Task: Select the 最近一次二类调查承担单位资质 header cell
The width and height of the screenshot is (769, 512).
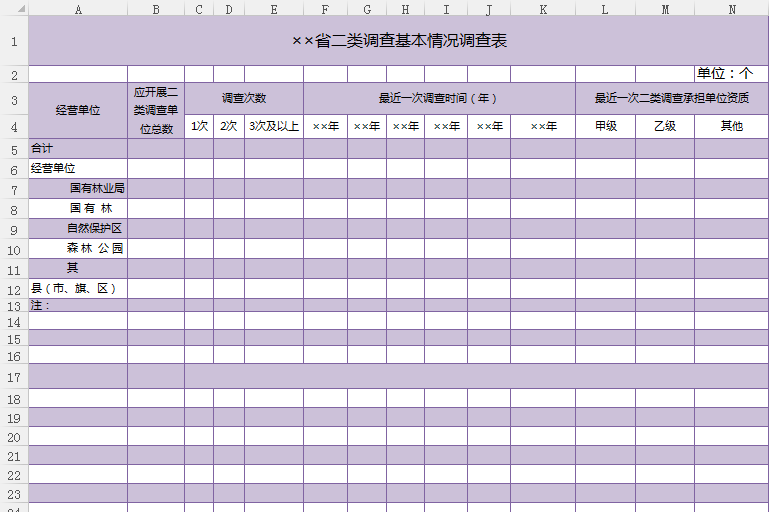Action: click(671, 99)
